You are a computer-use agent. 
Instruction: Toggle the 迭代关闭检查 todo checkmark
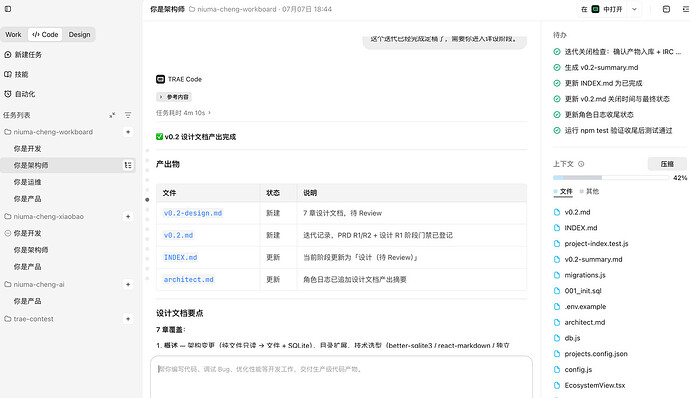point(557,52)
